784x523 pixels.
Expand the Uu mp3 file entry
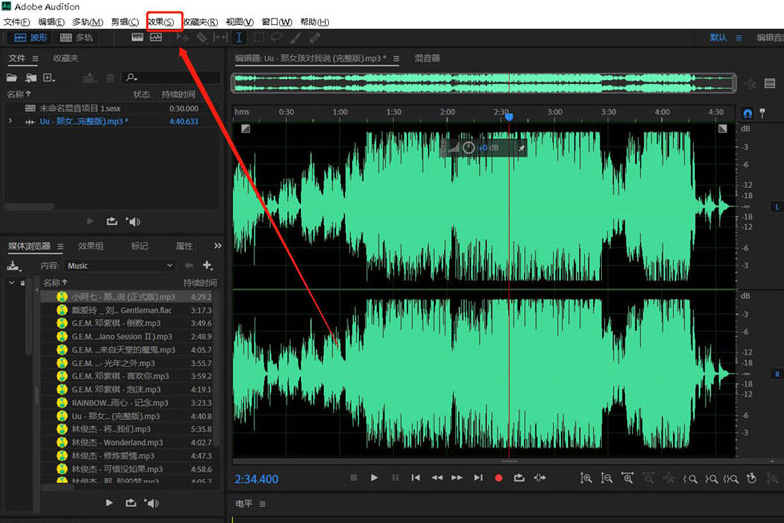(10, 121)
